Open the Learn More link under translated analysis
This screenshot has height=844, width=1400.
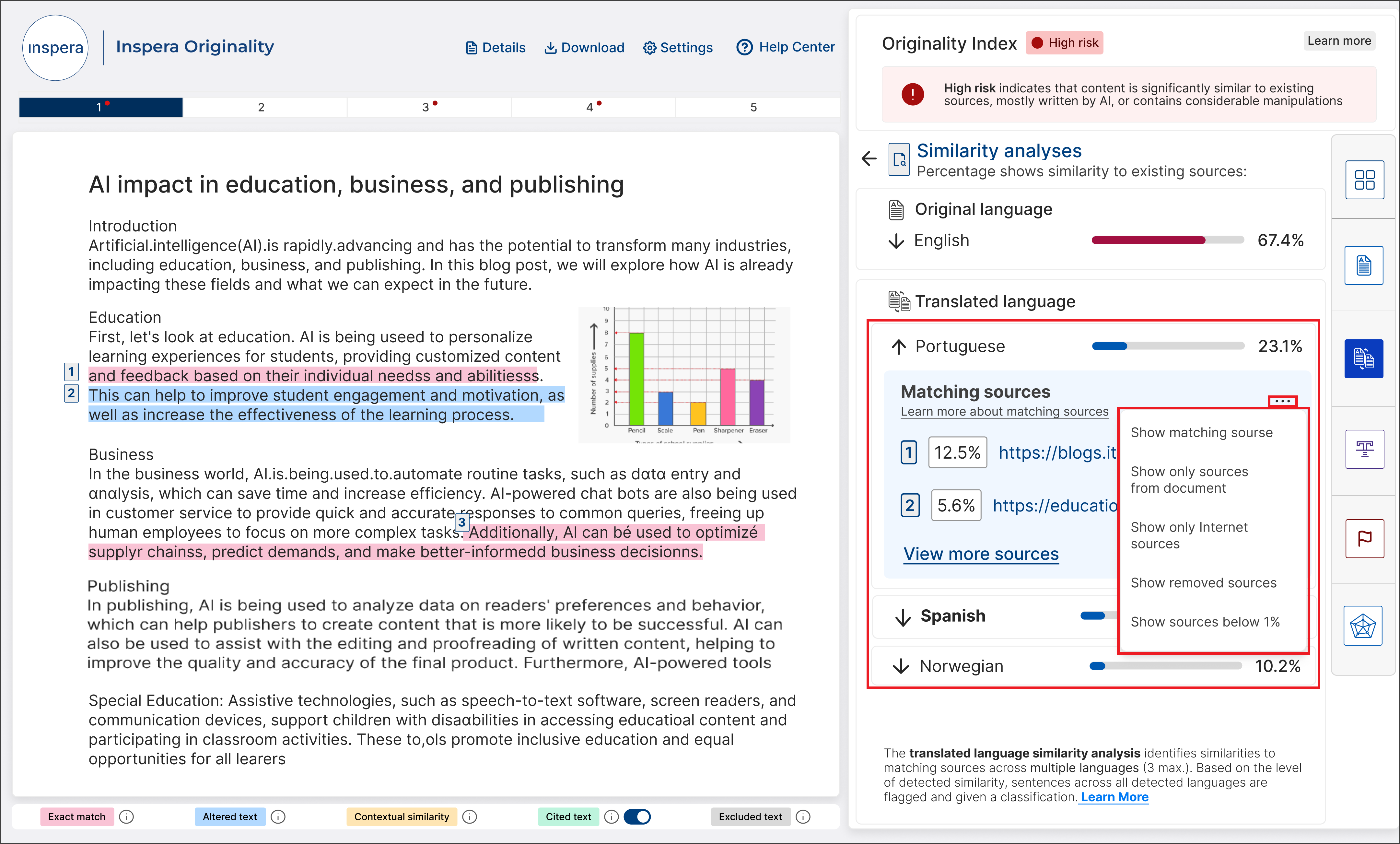(x=1114, y=797)
